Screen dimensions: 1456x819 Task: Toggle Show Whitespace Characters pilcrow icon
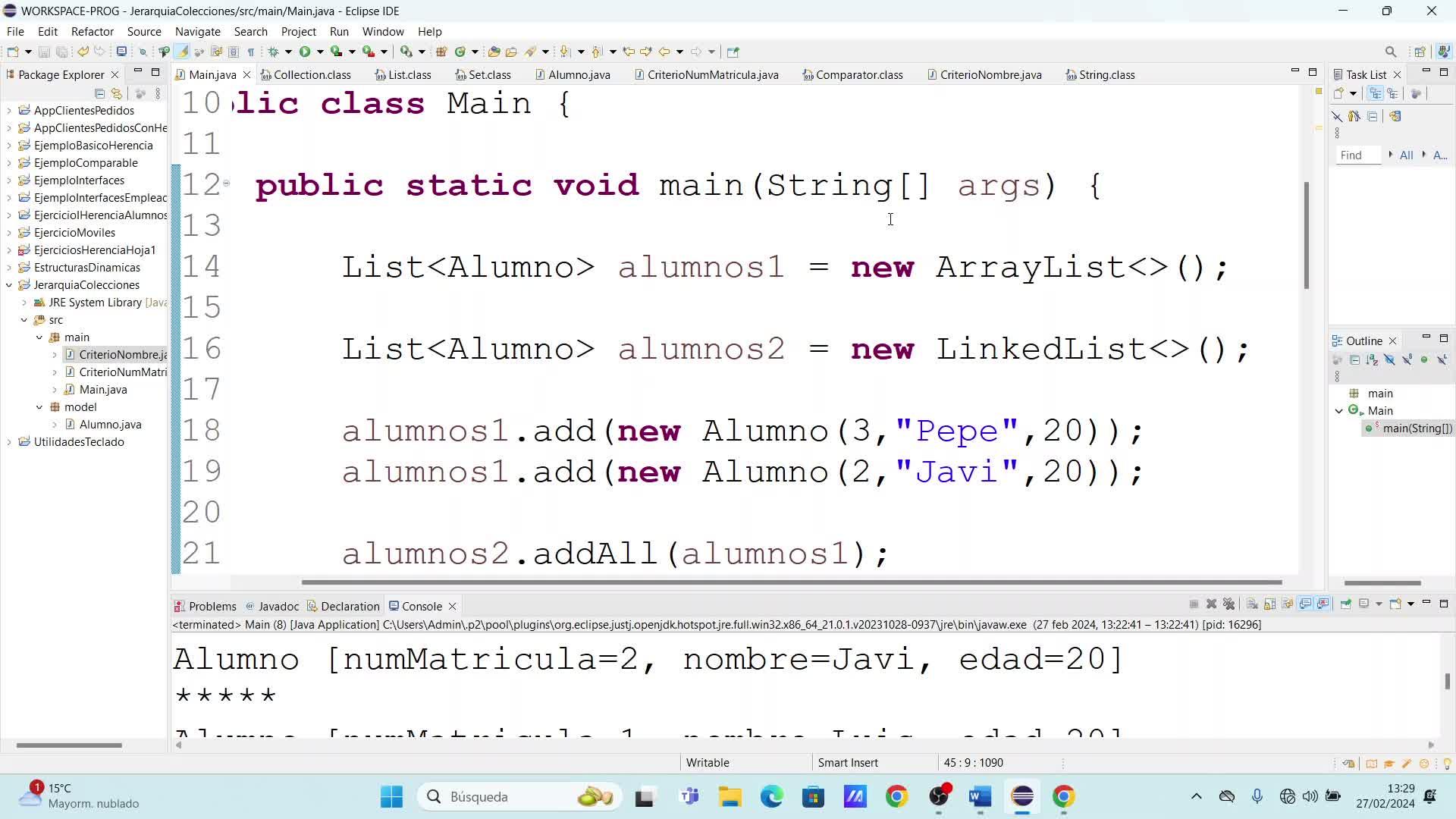[x=250, y=52]
